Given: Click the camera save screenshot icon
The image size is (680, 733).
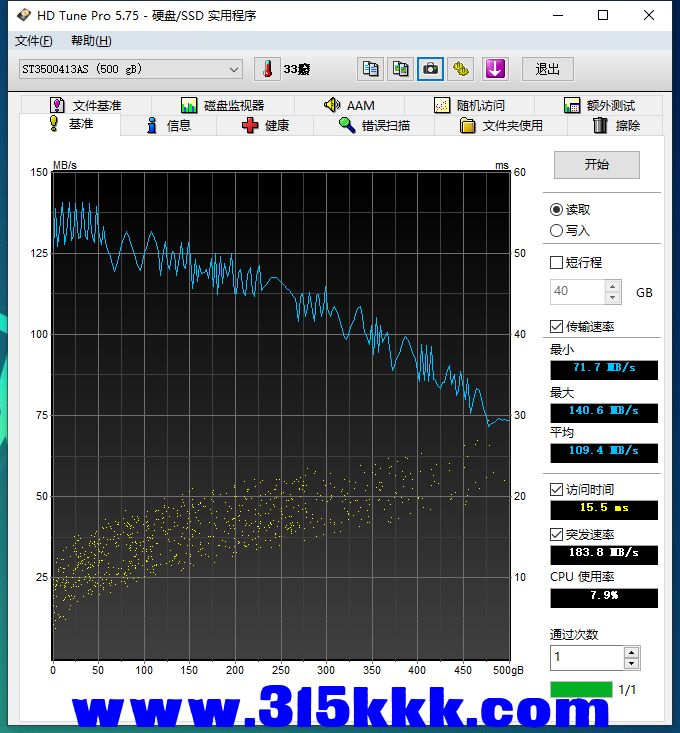Looking at the screenshot, I should (x=430, y=69).
